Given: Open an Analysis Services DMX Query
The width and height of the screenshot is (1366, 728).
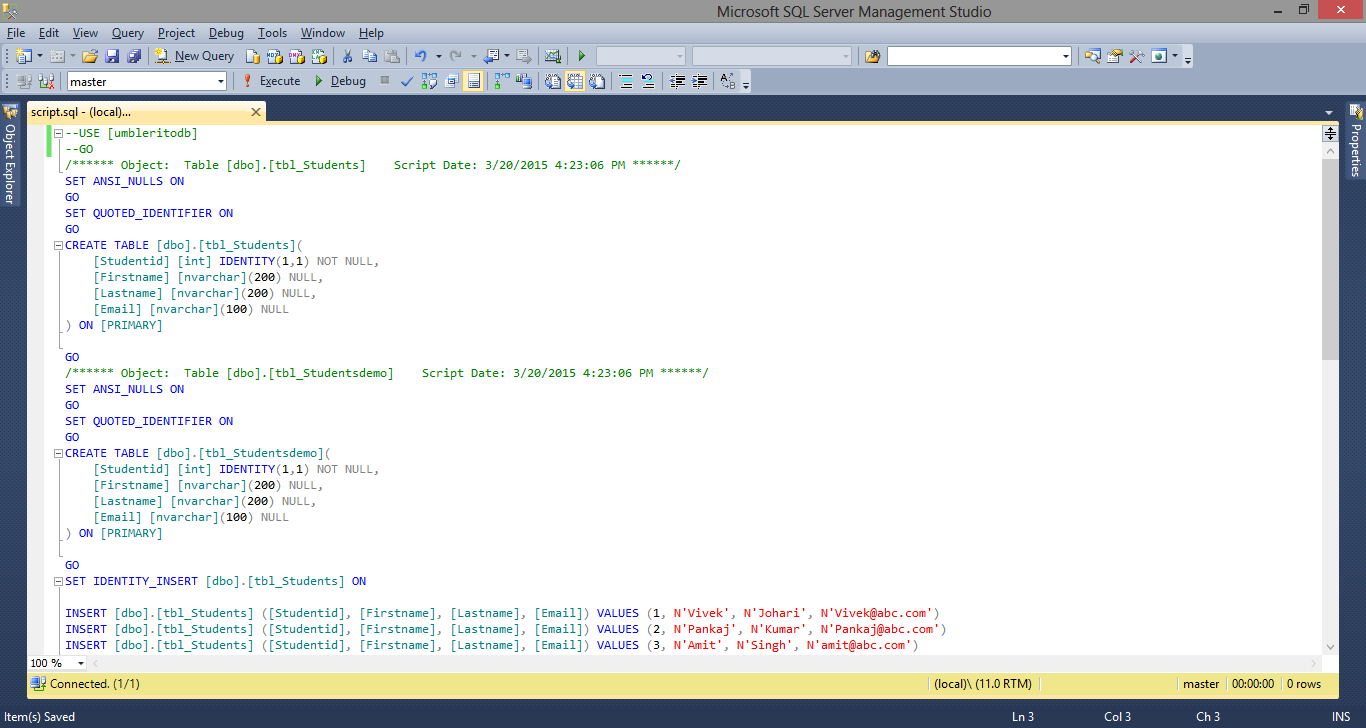Looking at the screenshot, I should (x=297, y=56).
